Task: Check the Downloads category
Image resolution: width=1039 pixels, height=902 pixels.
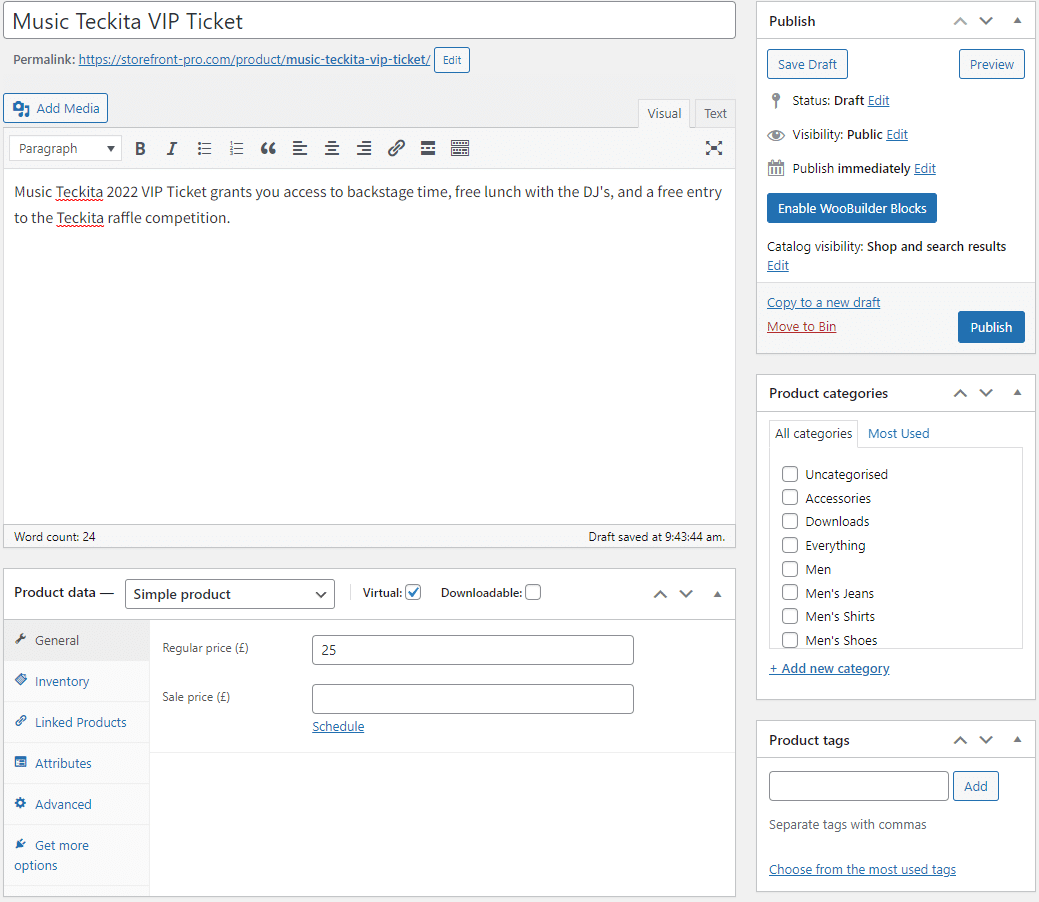Action: [x=790, y=521]
